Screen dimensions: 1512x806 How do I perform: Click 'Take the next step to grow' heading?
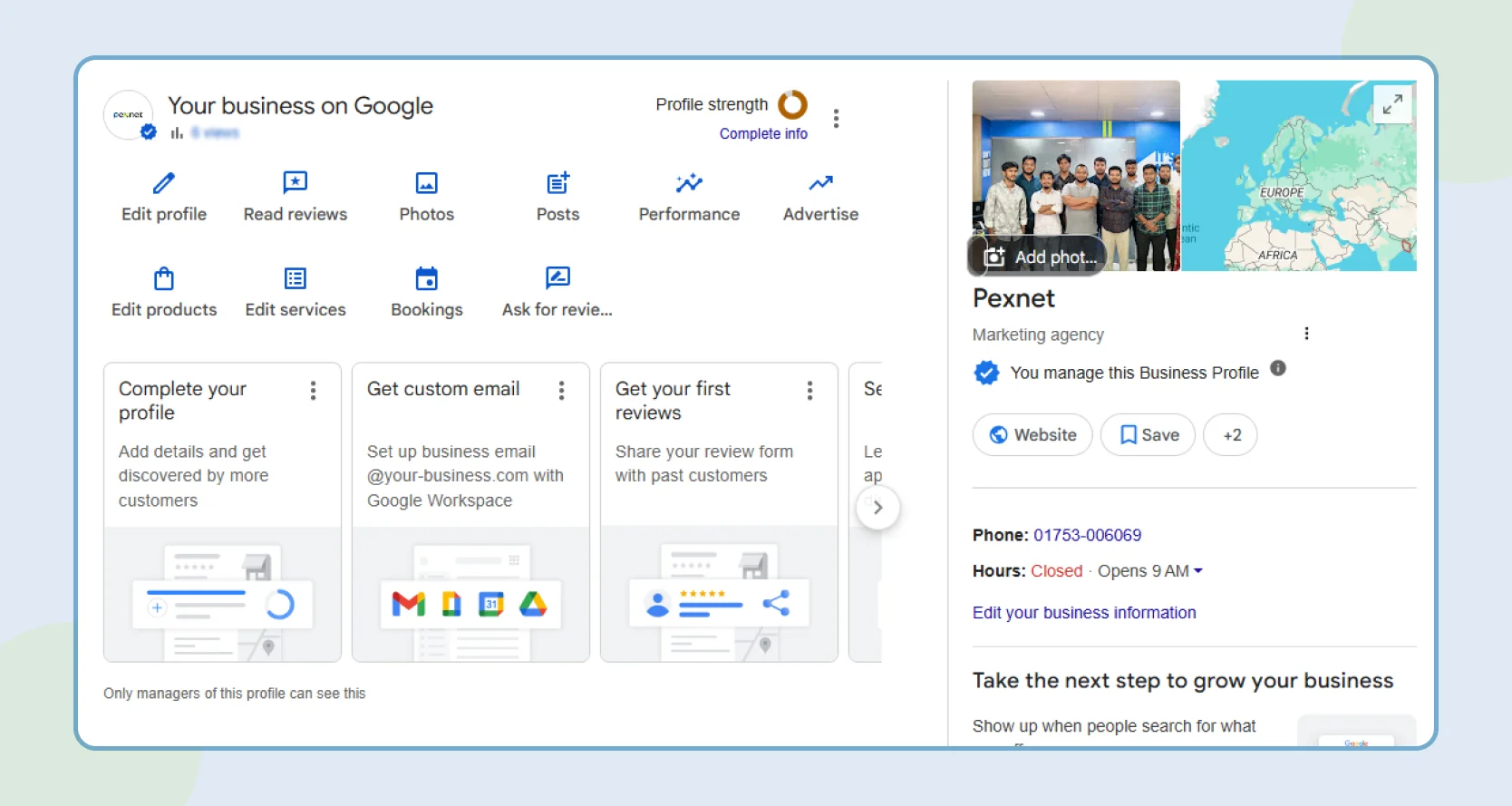point(1183,681)
